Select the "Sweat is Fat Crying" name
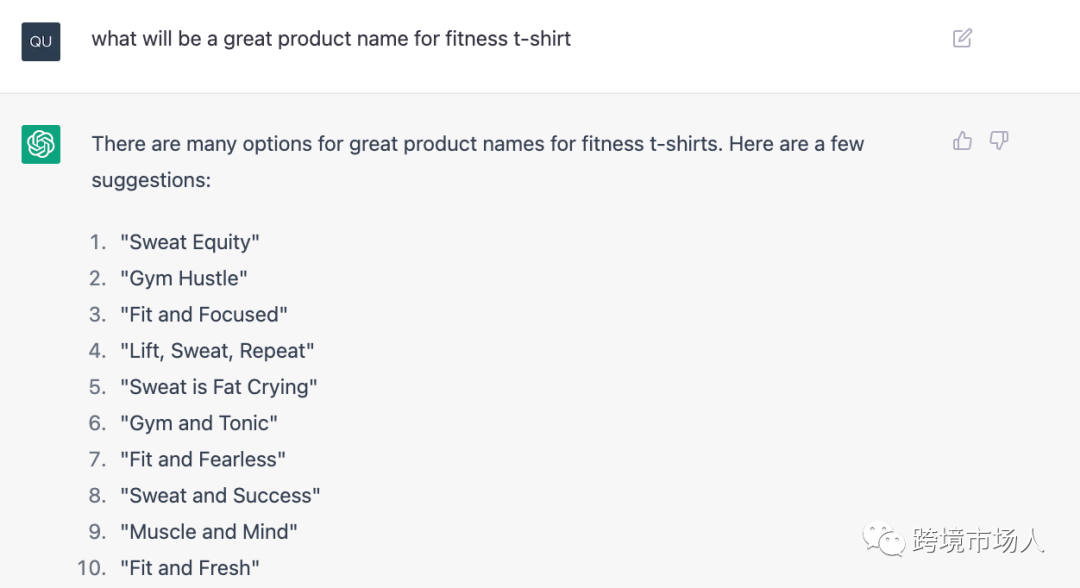 pyautogui.click(x=219, y=387)
